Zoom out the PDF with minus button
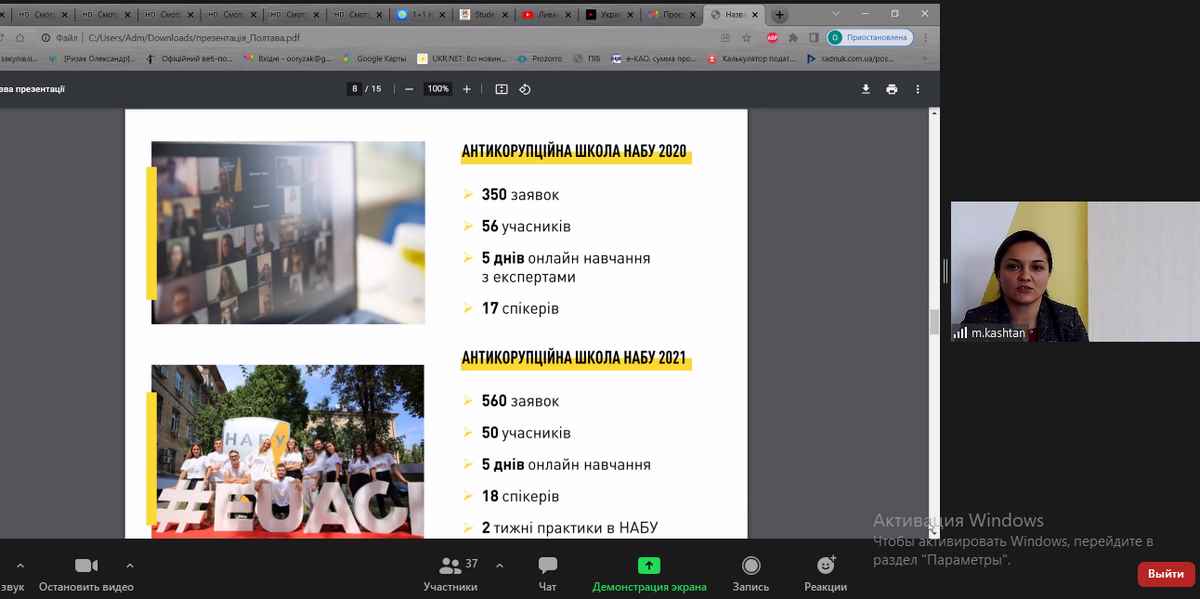This screenshot has height=599, width=1200. [409, 89]
